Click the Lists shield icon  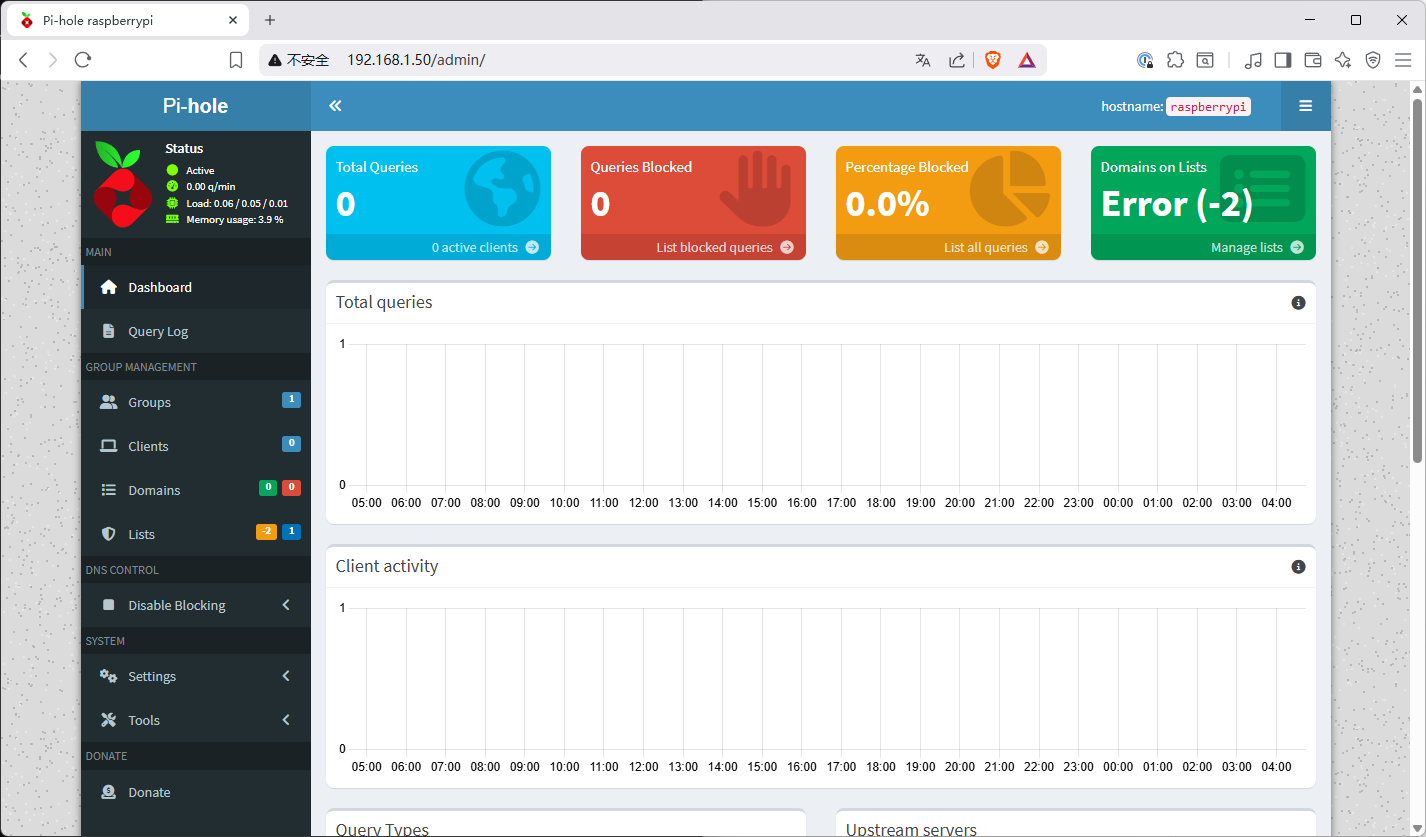point(109,534)
